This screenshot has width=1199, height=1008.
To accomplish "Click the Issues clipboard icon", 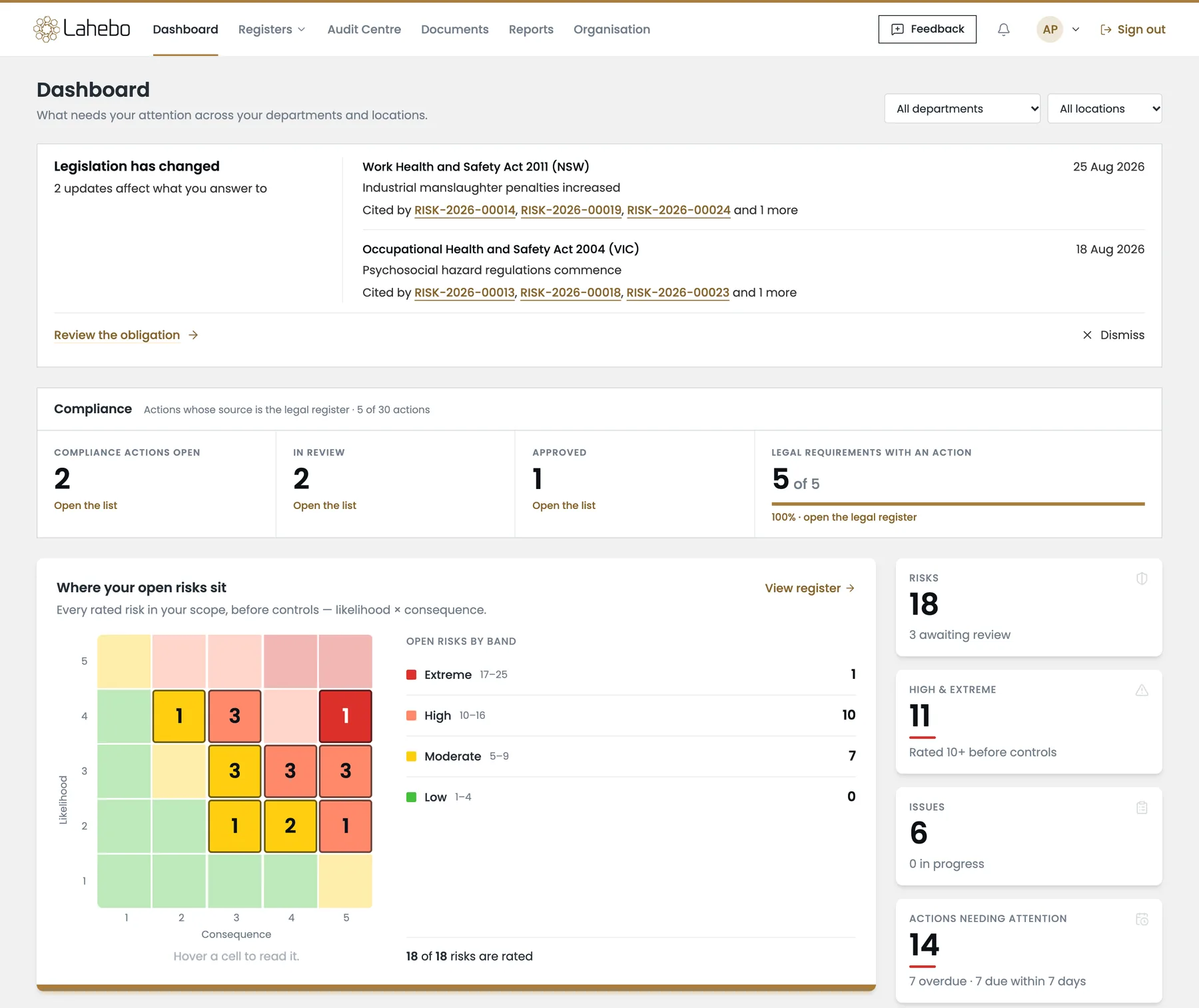I will click(1142, 807).
